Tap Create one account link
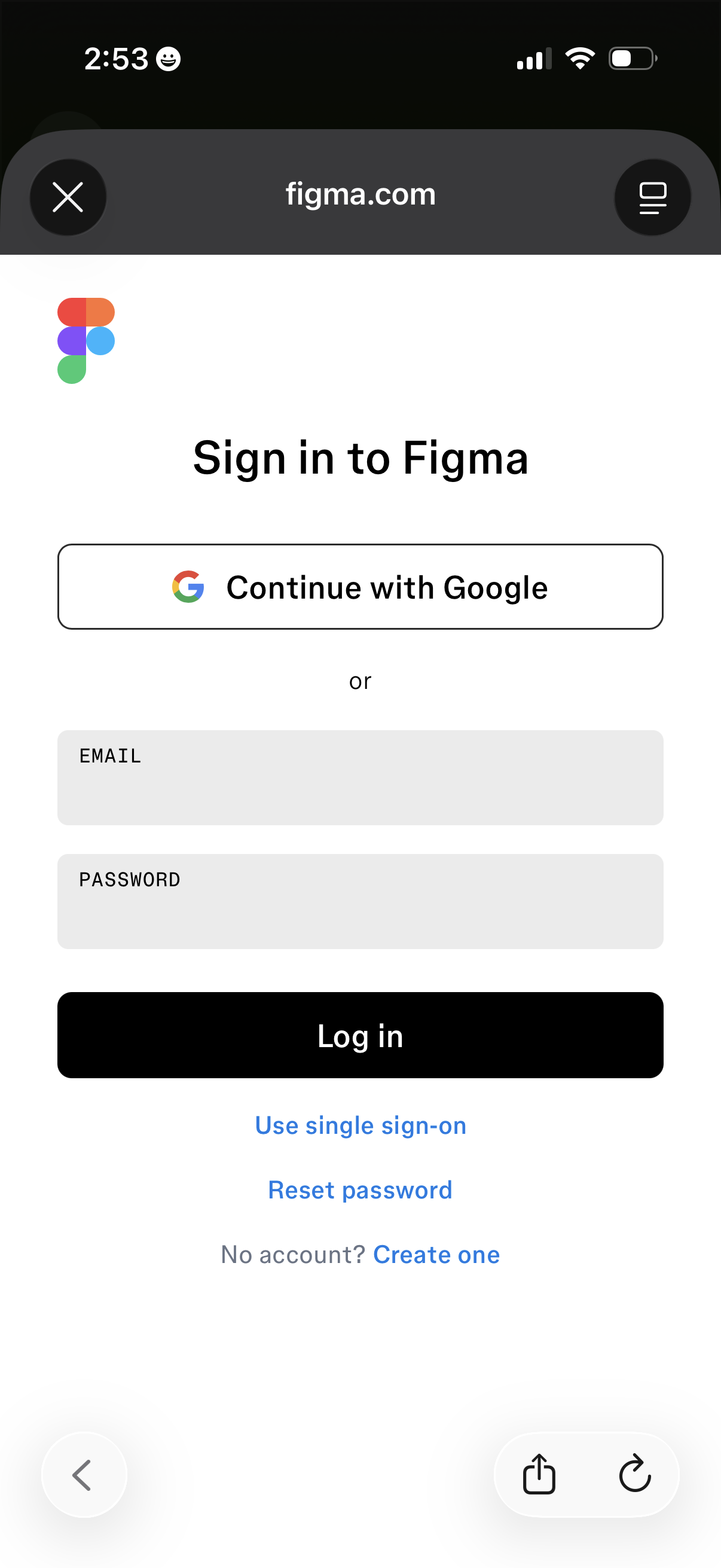 click(x=436, y=1255)
